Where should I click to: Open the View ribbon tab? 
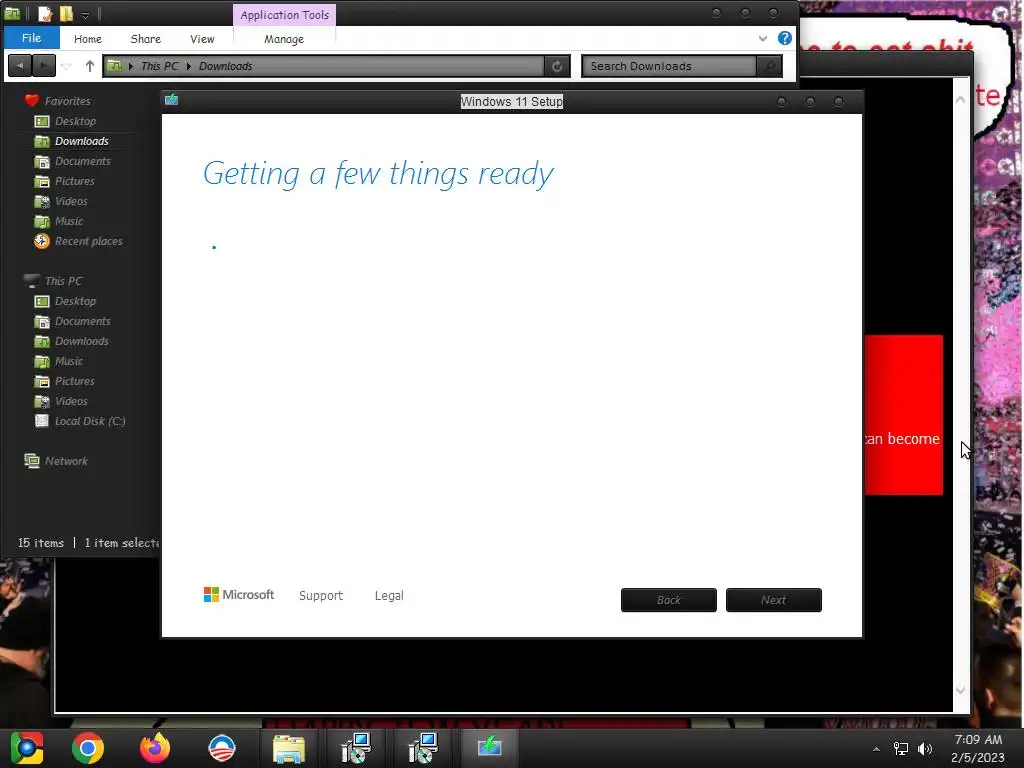202,39
